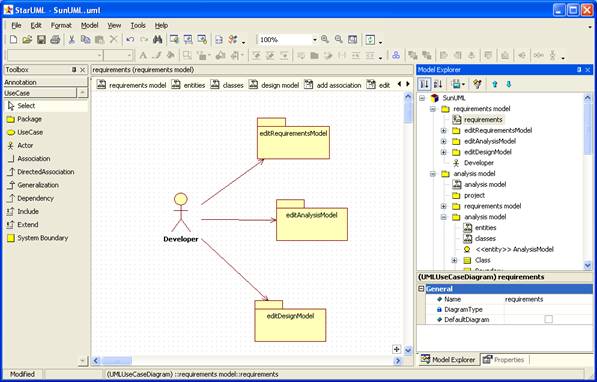Click the Zoom Out magnifier icon
Viewport: 597px width, 382px height.
pos(338,39)
